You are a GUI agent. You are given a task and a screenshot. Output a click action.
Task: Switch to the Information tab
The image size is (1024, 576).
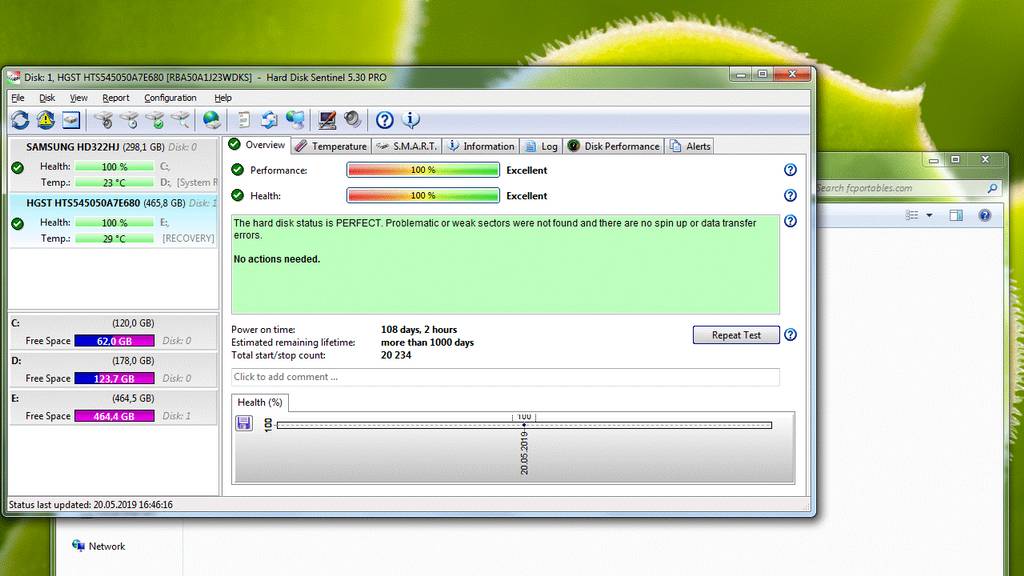click(x=481, y=146)
